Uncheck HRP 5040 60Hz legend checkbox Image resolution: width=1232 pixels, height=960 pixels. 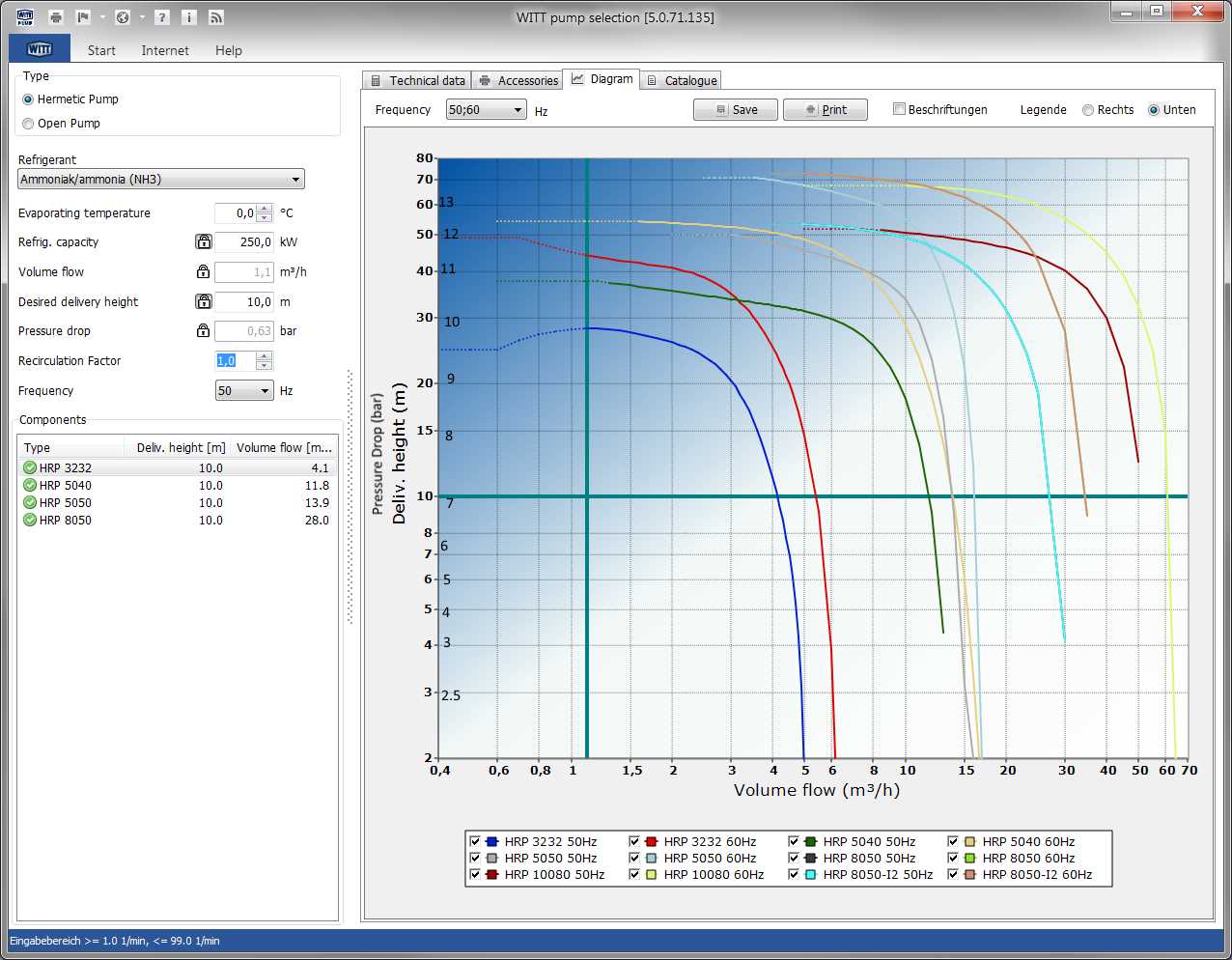(953, 841)
